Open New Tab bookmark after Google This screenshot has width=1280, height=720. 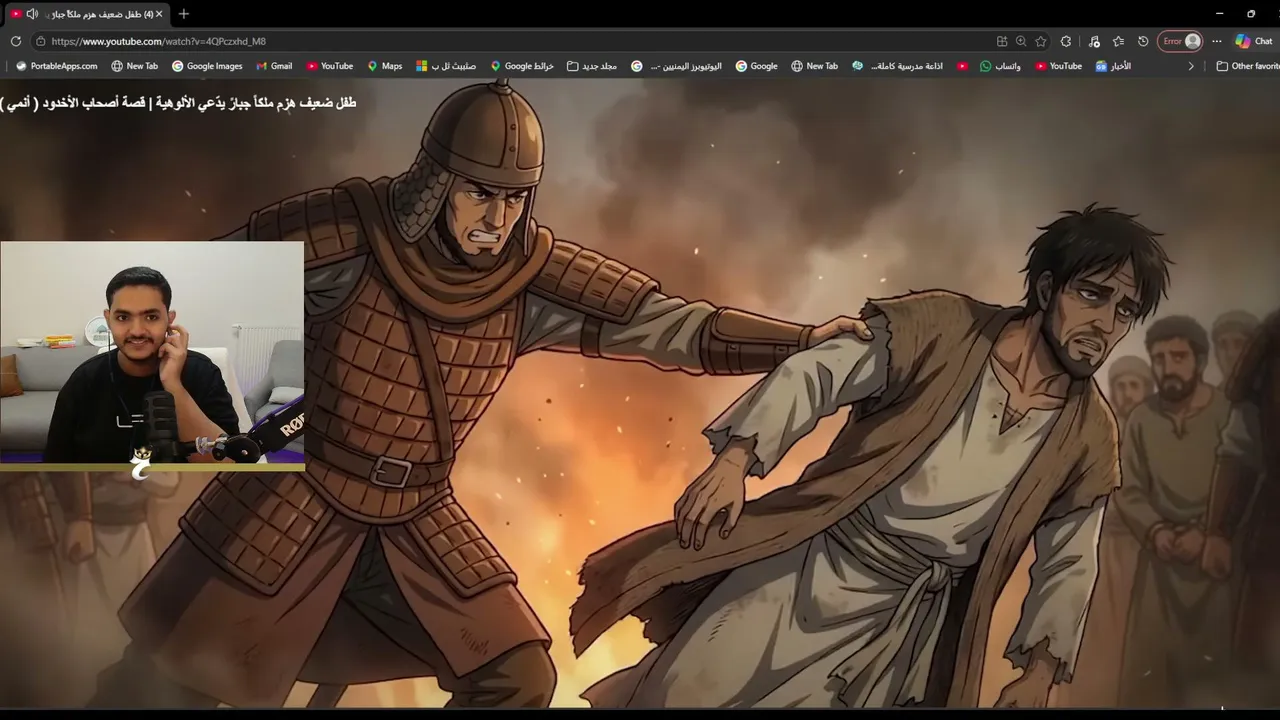click(815, 66)
